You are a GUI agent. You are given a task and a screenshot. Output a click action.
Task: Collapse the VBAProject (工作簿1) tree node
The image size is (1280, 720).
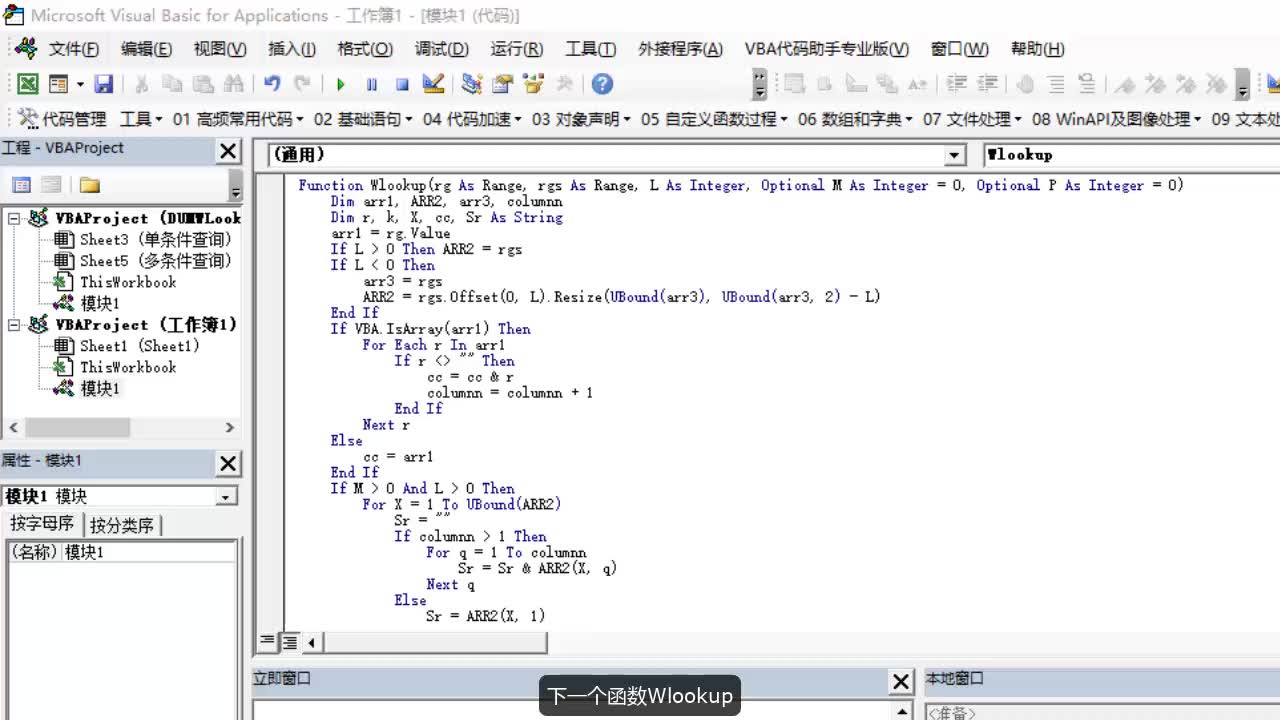(14, 324)
